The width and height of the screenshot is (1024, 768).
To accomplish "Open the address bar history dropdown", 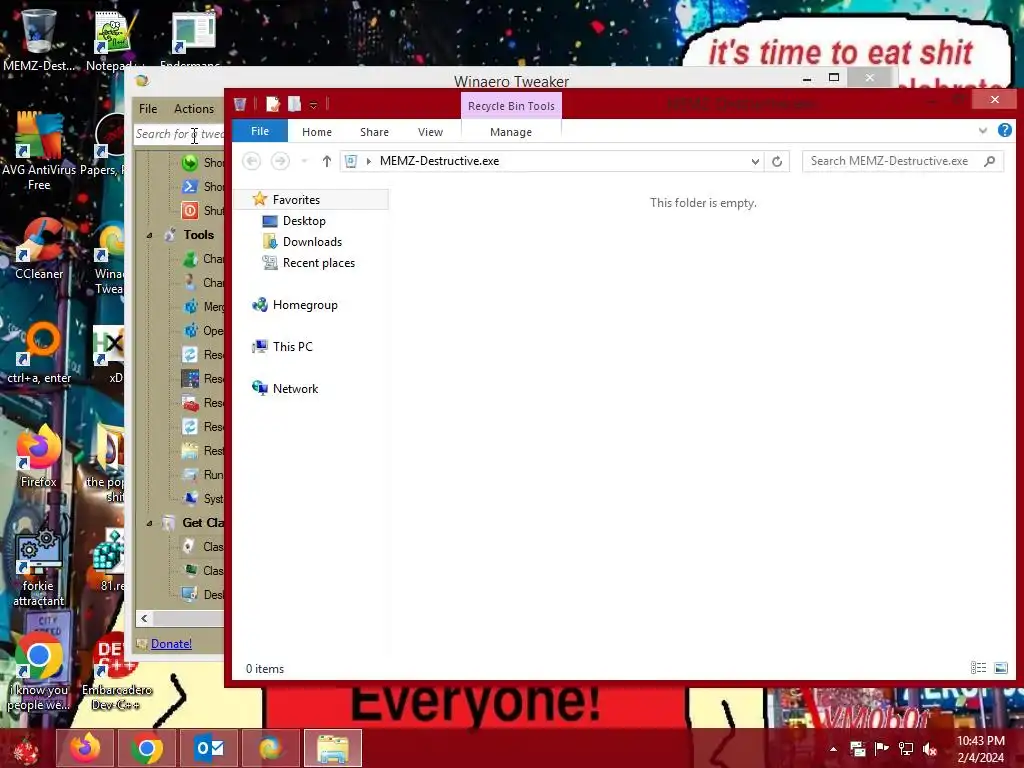I will click(x=755, y=161).
